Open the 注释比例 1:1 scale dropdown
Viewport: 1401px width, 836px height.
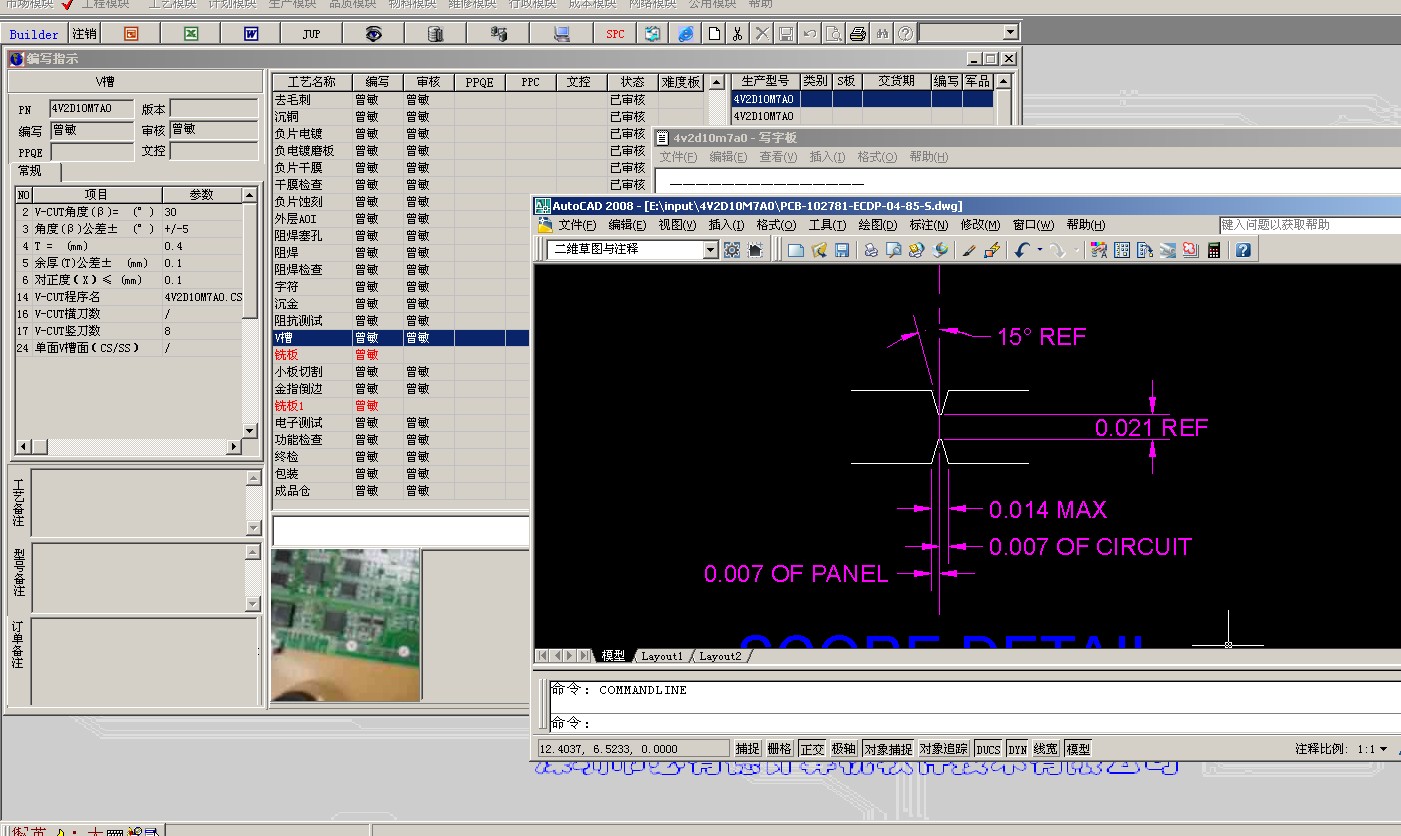tap(1383, 749)
